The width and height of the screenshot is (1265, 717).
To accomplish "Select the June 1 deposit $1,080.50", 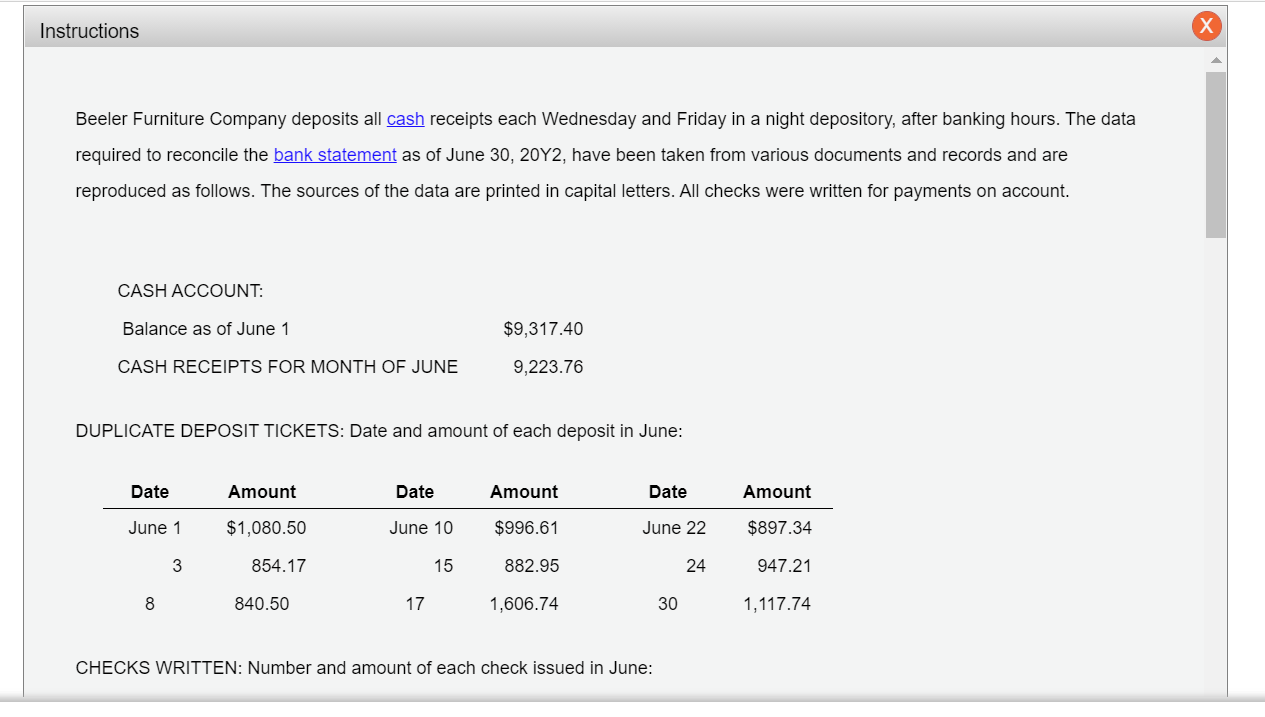I will coord(267,528).
